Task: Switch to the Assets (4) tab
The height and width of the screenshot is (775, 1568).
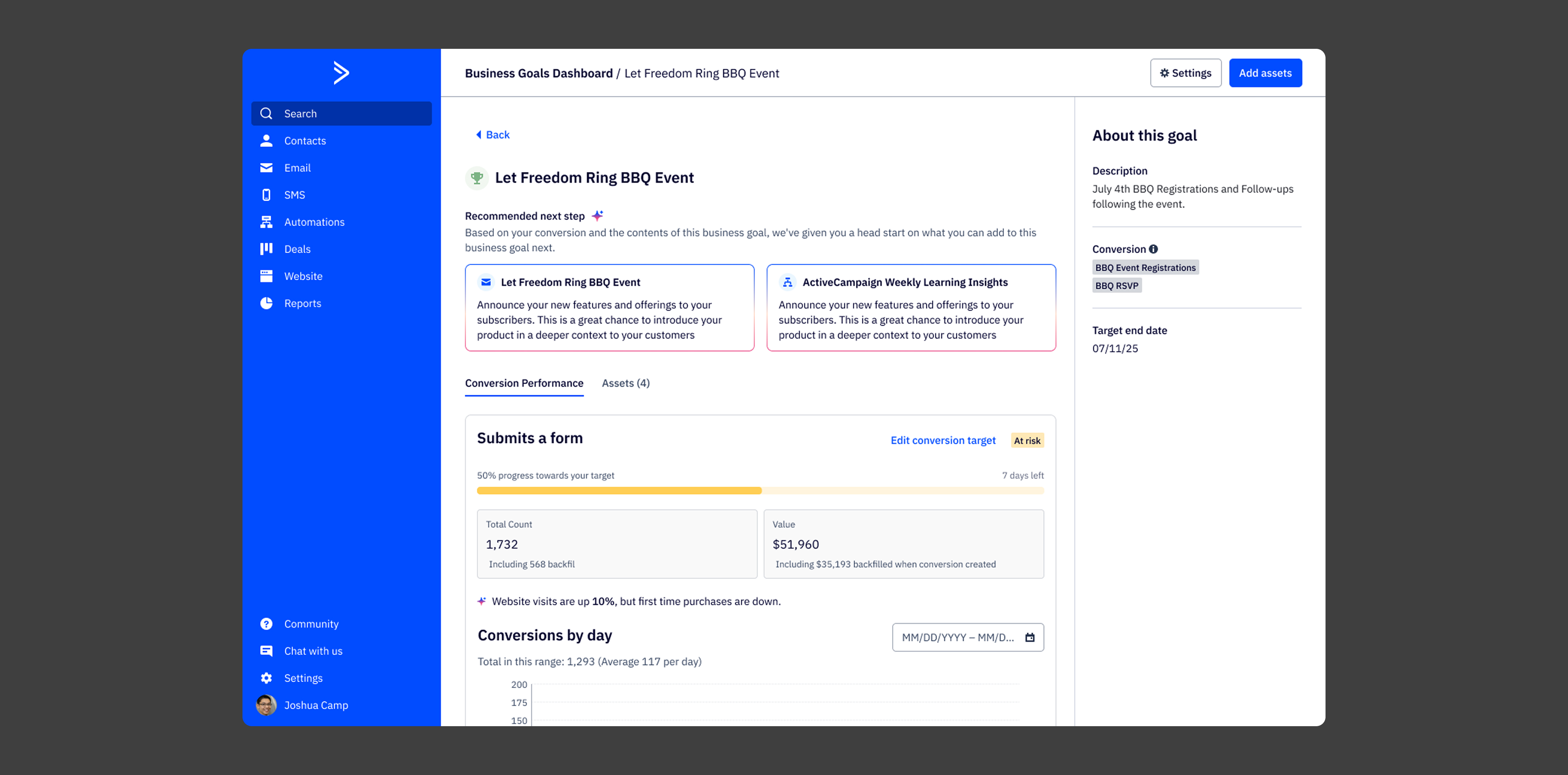Action: point(625,383)
